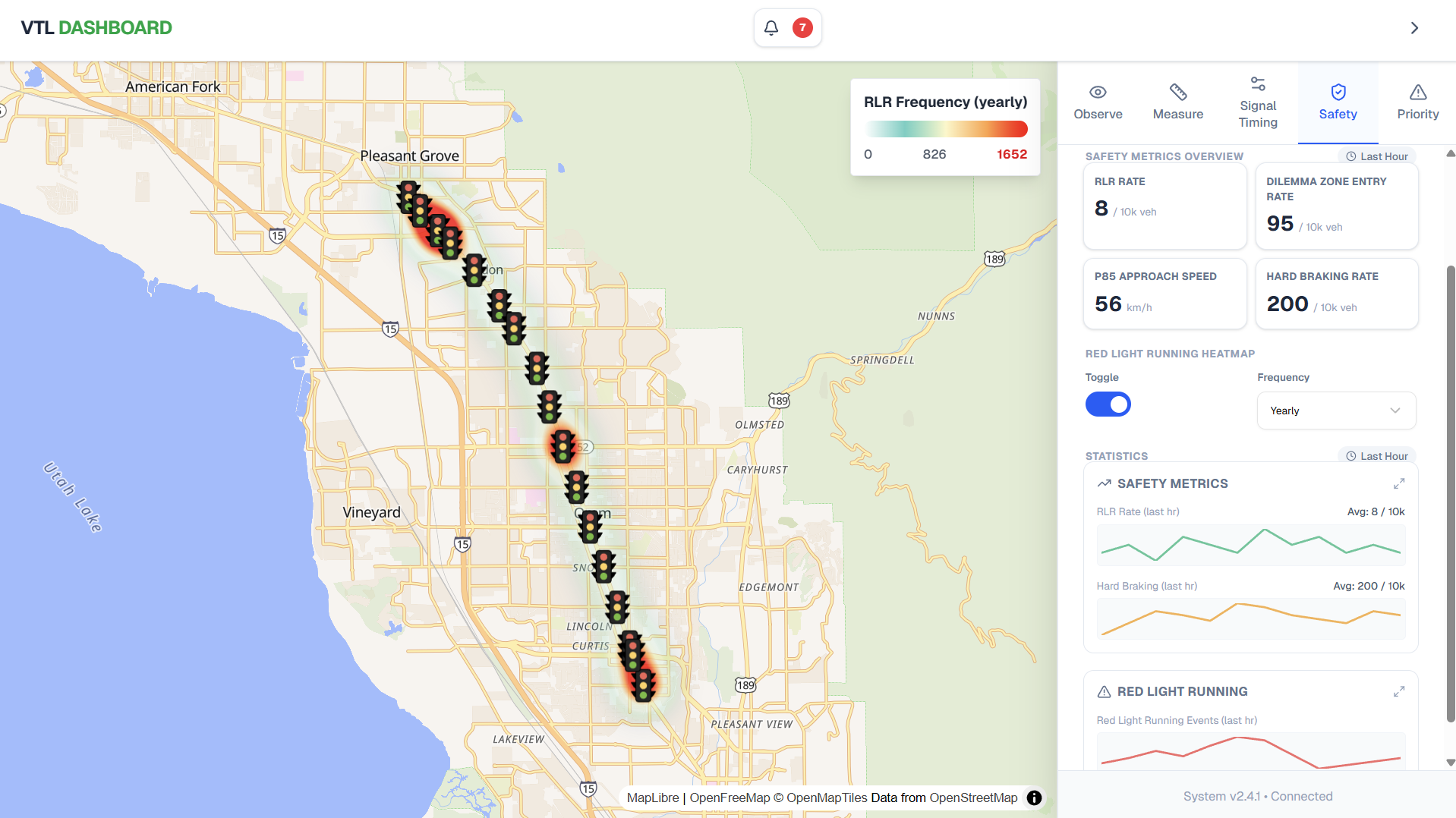Turn off the red light running heatmap toggle
The height and width of the screenshot is (818, 1456).
(1108, 404)
